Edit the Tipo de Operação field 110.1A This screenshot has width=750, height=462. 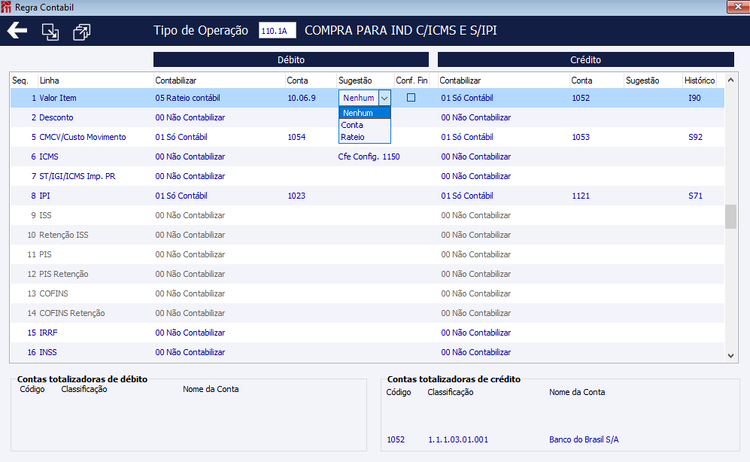pos(277,31)
